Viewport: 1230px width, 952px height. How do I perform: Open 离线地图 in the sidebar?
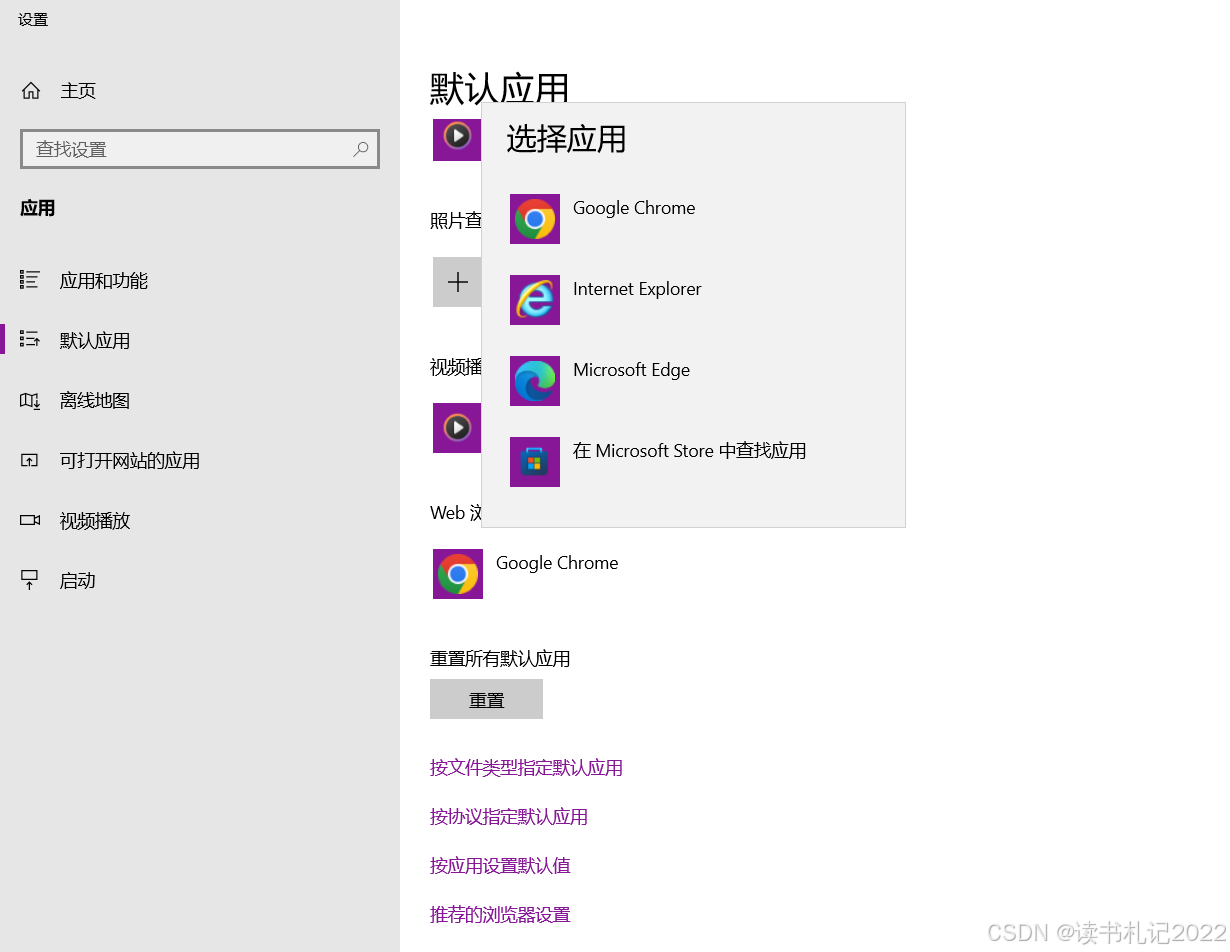[95, 401]
